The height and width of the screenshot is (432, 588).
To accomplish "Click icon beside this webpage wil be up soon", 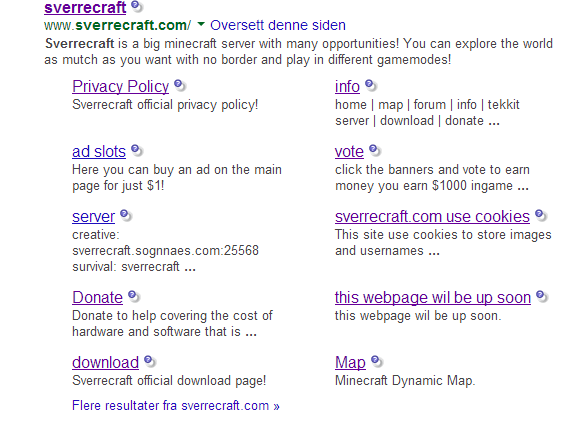I will coord(542,296).
